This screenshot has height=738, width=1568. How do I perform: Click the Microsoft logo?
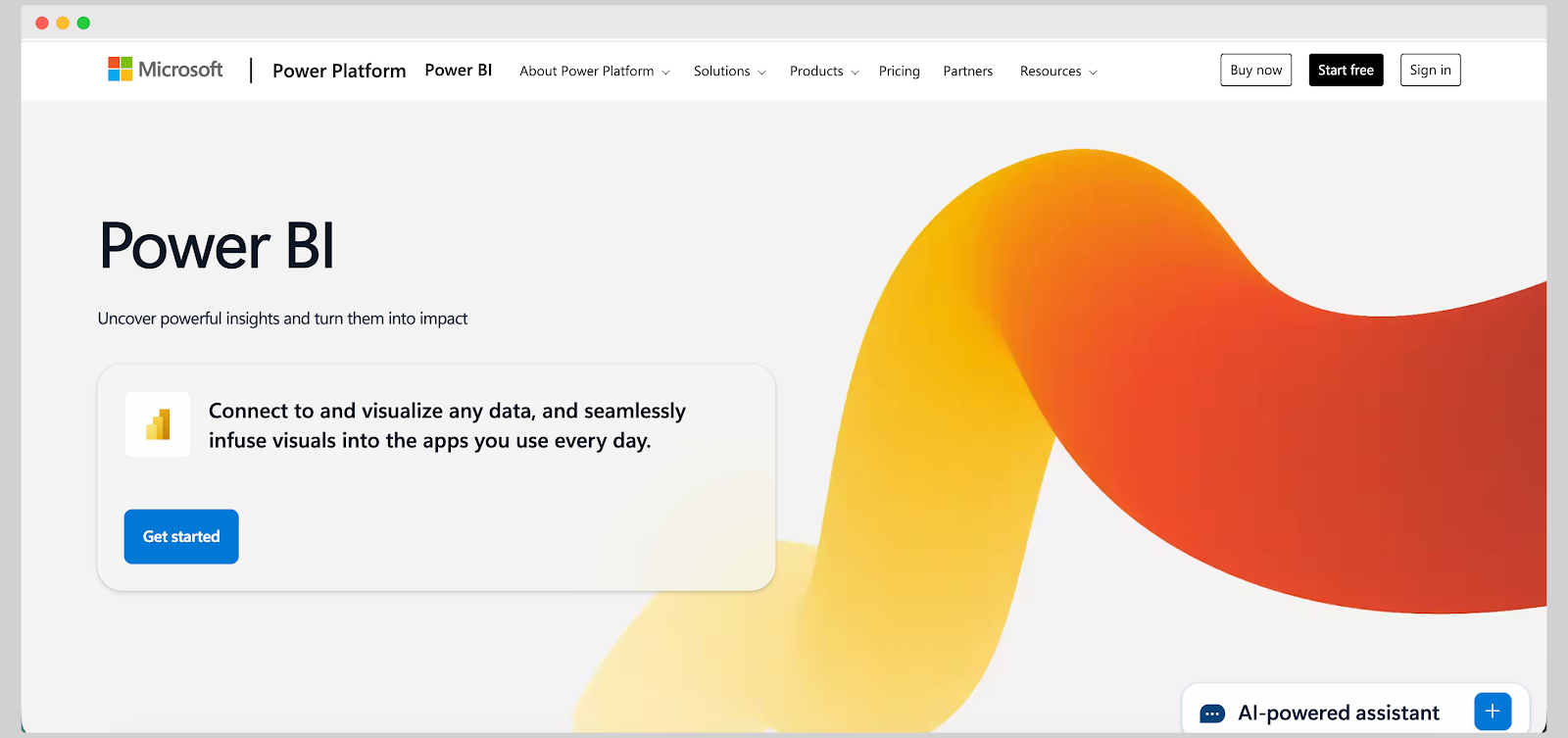click(x=166, y=70)
